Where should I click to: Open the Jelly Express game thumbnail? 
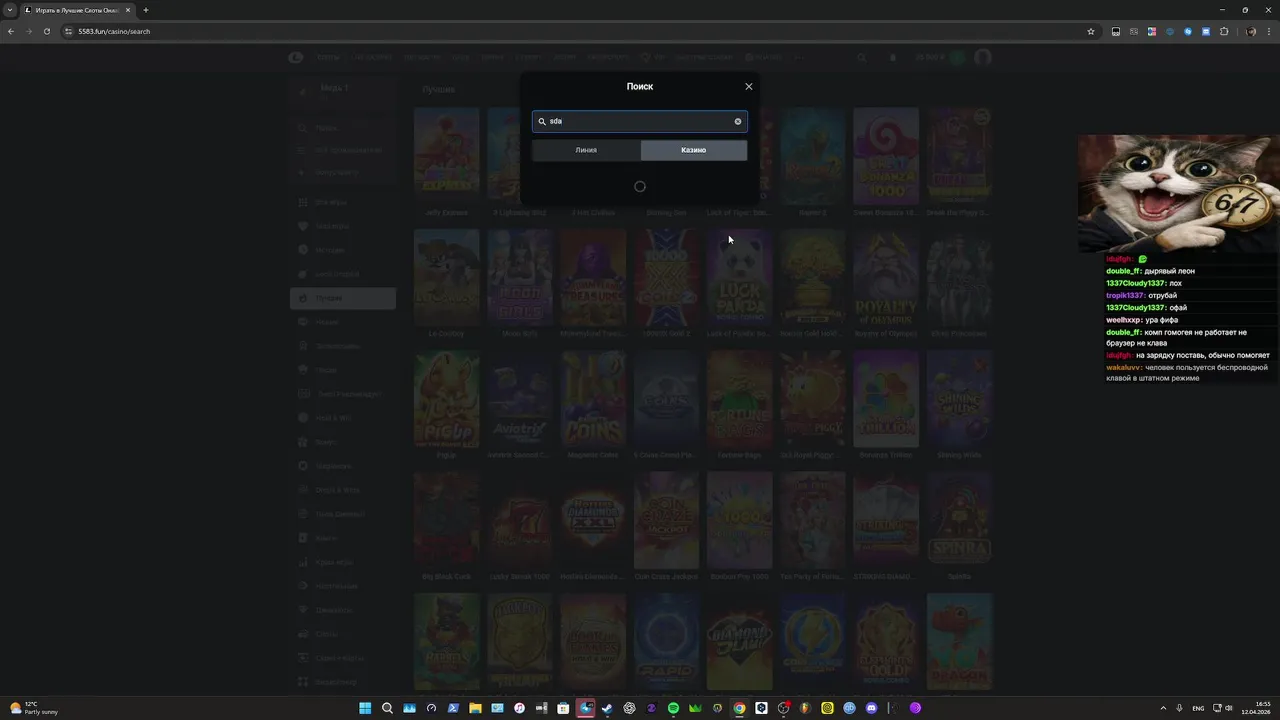pos(447,158)
